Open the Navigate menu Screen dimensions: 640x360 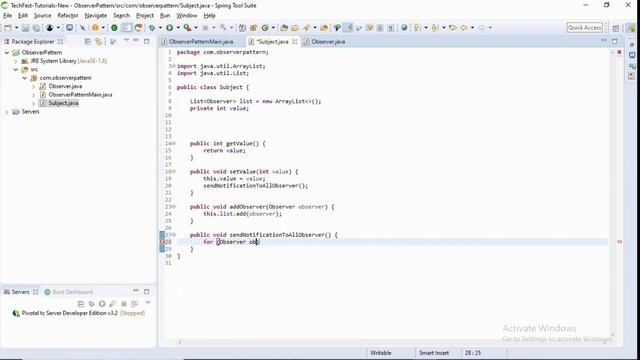coord(96,16)
